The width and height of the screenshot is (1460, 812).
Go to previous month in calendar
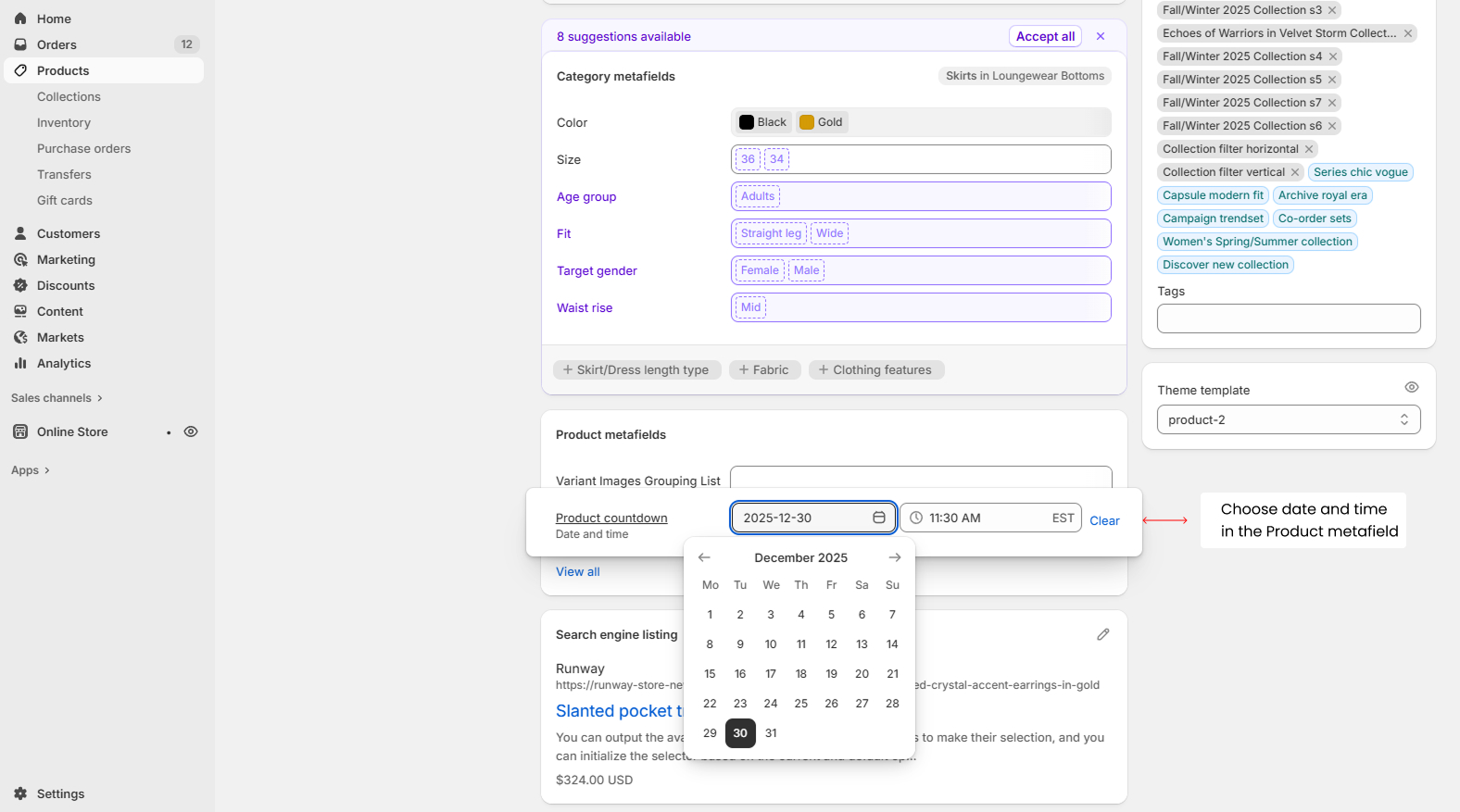click(x=704, y=557)
